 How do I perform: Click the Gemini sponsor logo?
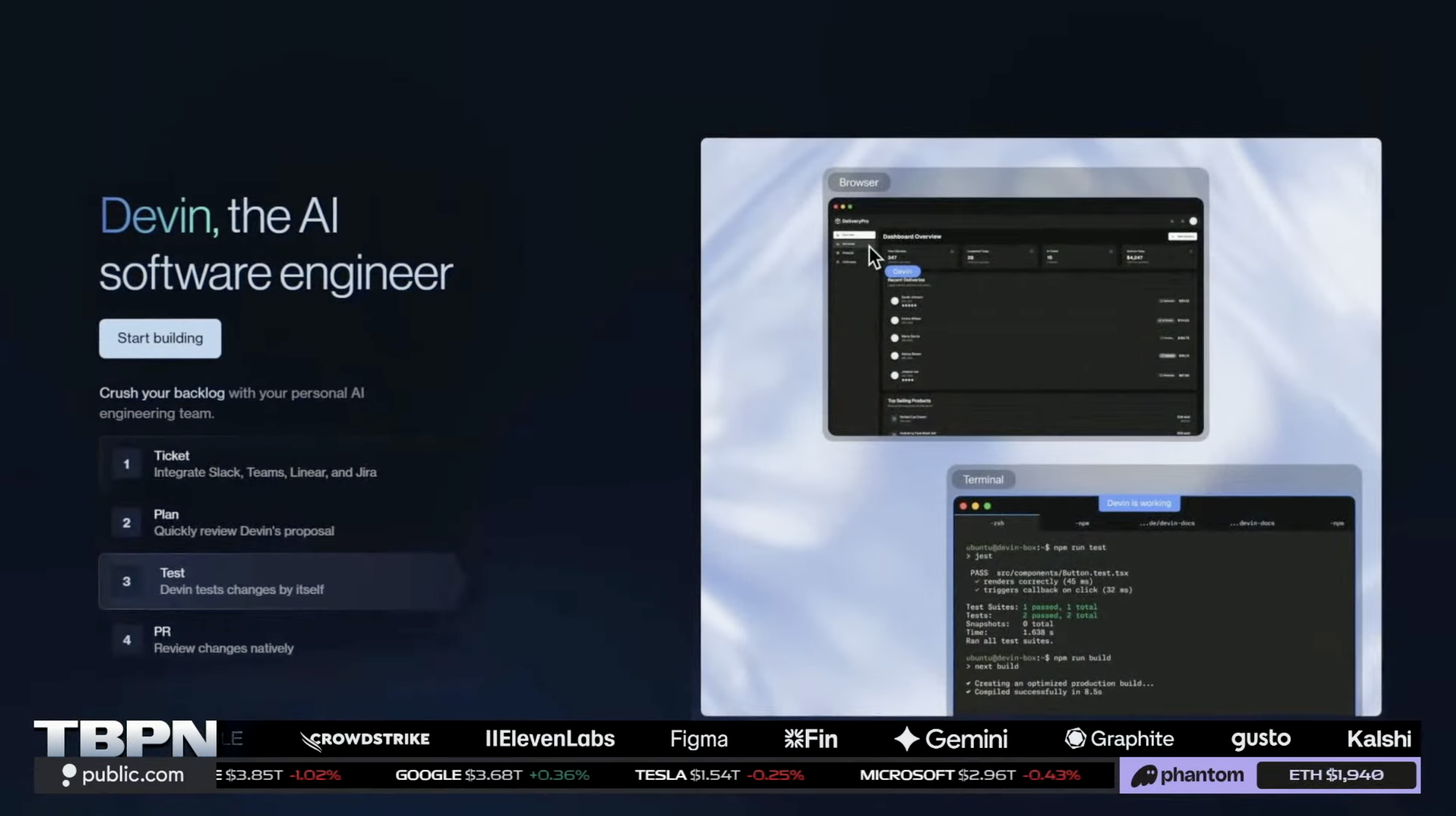pos(950,739)
